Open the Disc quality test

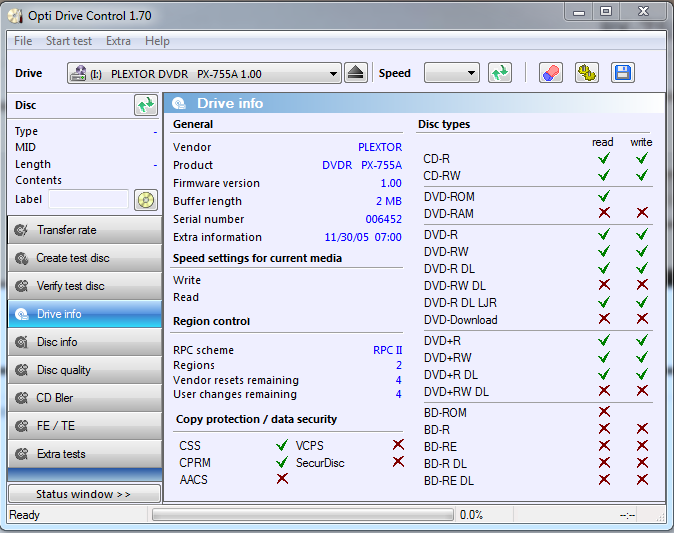85,370
